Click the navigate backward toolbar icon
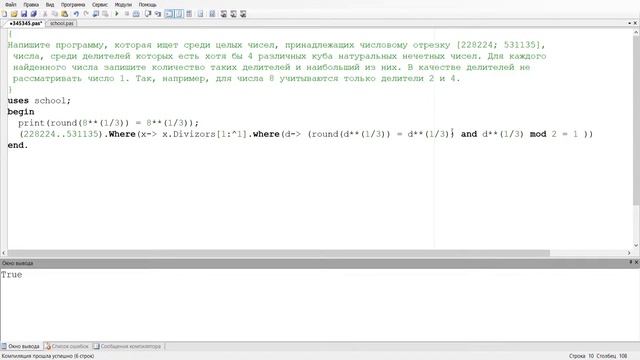The image size is (640, 360). pos(96,14)
